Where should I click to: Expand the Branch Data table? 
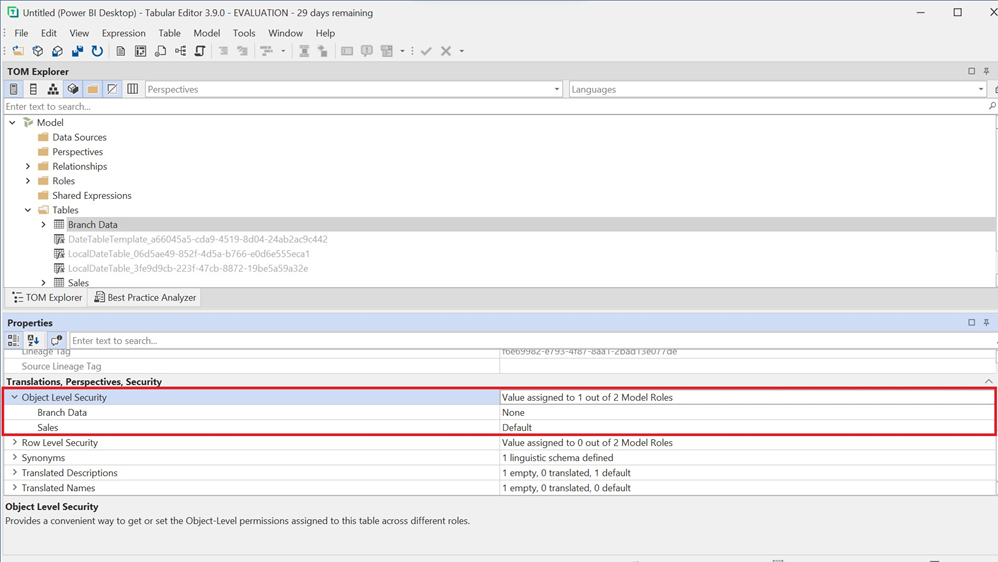[x=43, y=225]
